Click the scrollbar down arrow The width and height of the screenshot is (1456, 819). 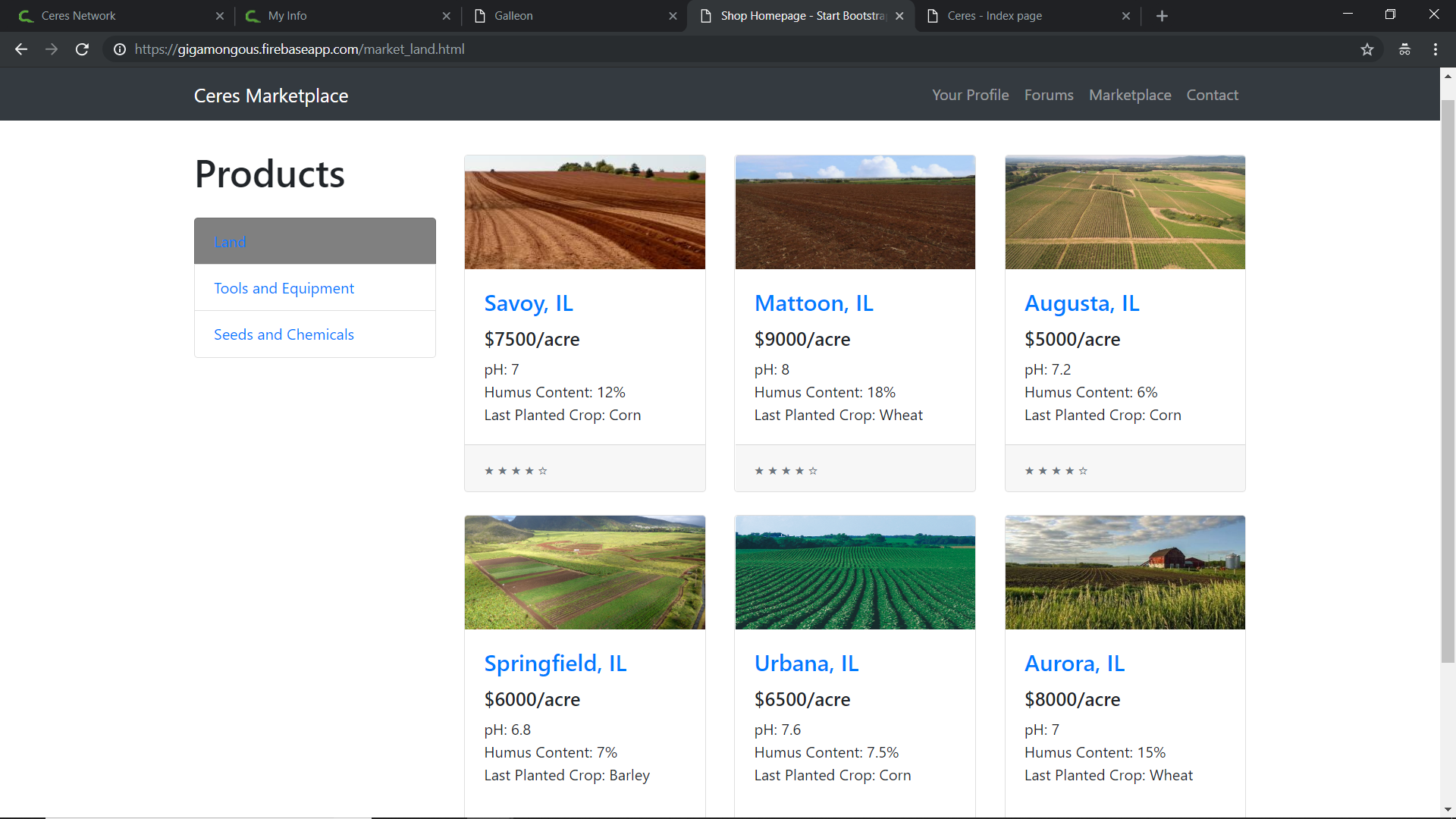[x=1448, y=810]
